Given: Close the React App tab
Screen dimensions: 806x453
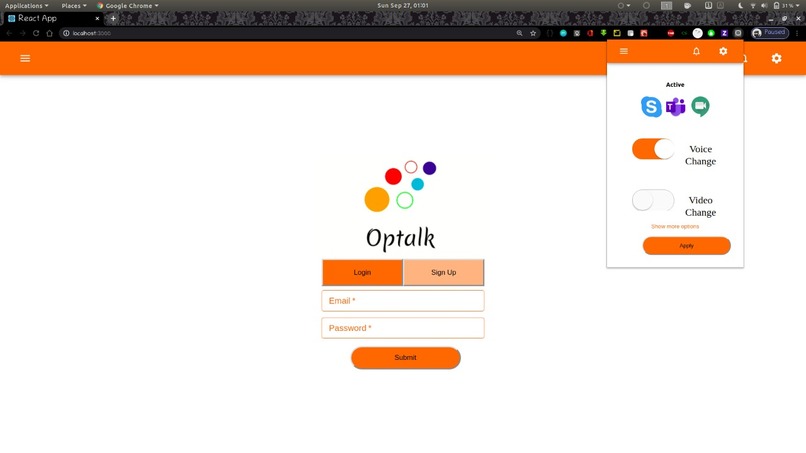Looking at the screenshot, I should pos(97,18).
